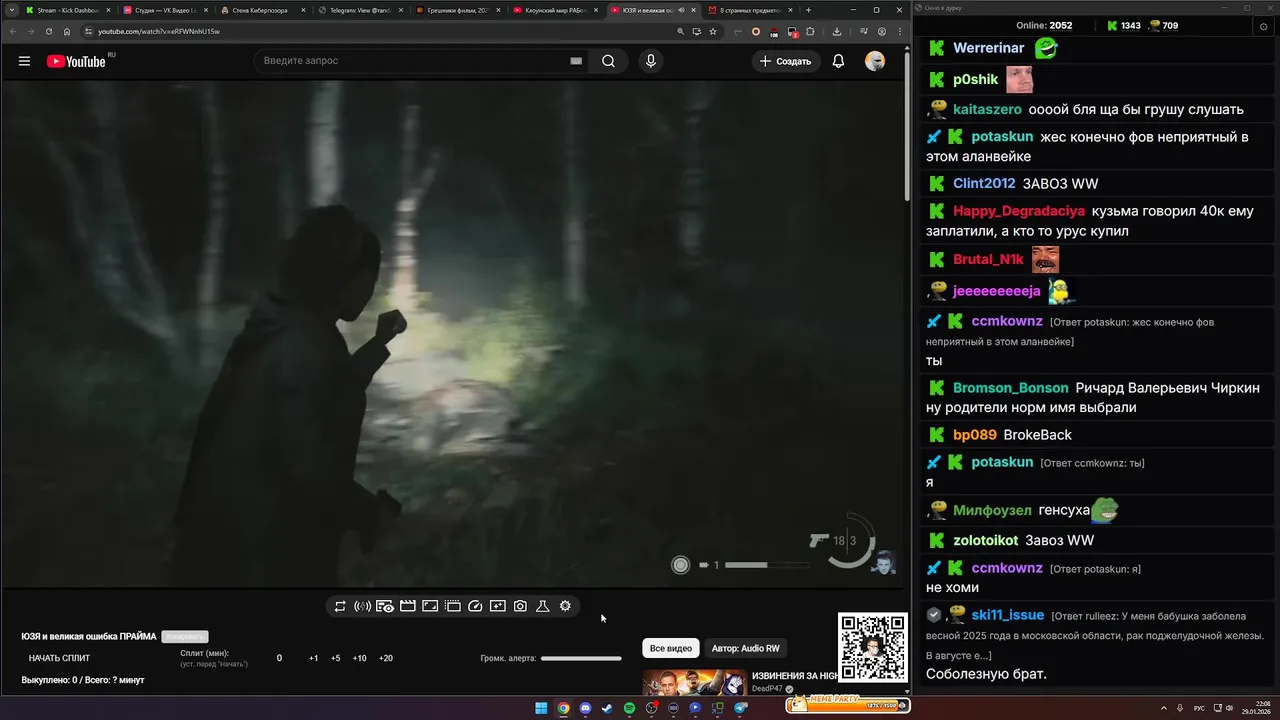Image resolution: width=1280 pixels, height=720 pixels.
Task: Open the ИЗВИНЕНИЯ ЗА HIGH video thumbnail
Action: pyautogui.click(x=693, y=683)
